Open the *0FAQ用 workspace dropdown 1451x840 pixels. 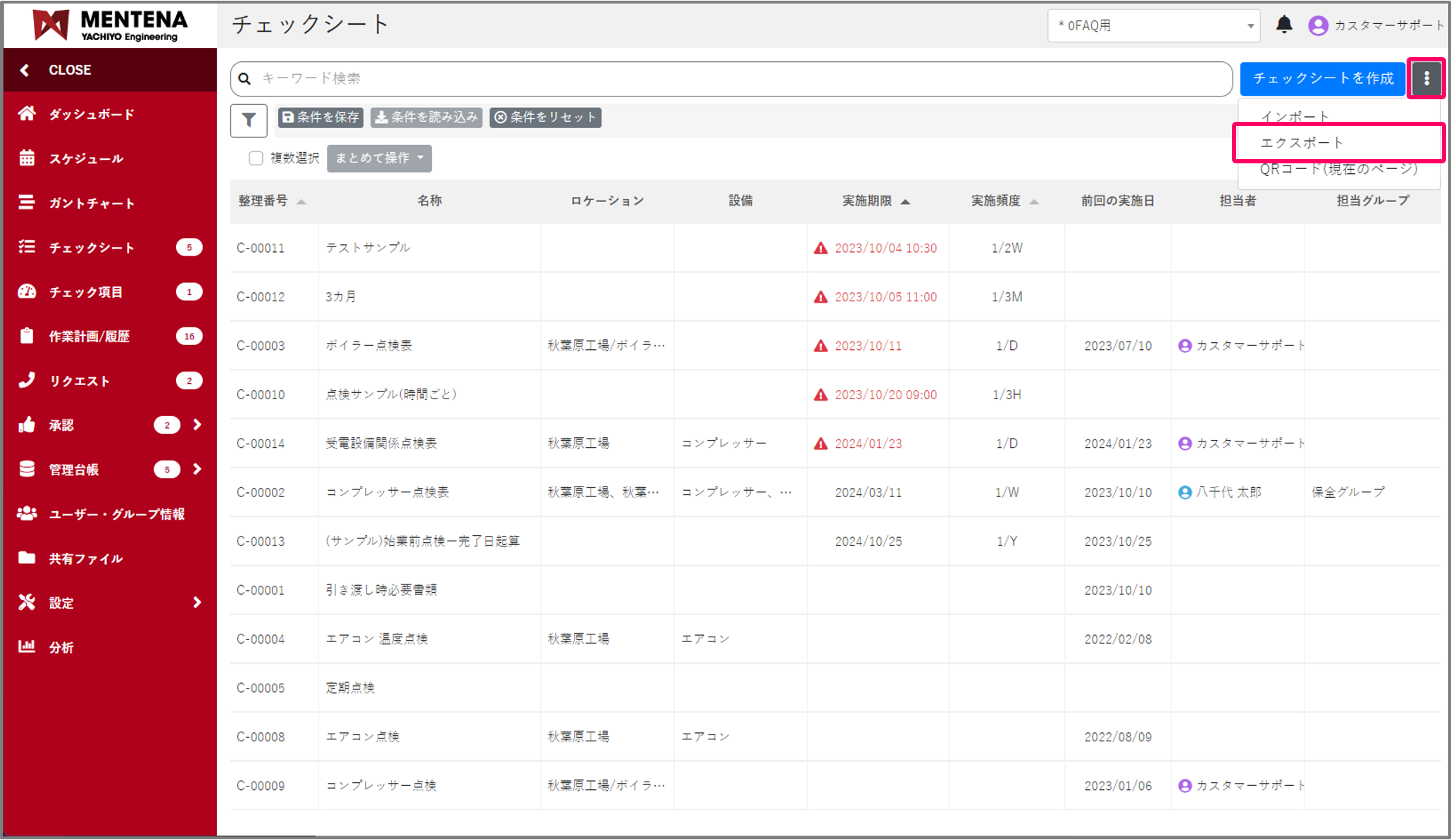[1154, 26]
